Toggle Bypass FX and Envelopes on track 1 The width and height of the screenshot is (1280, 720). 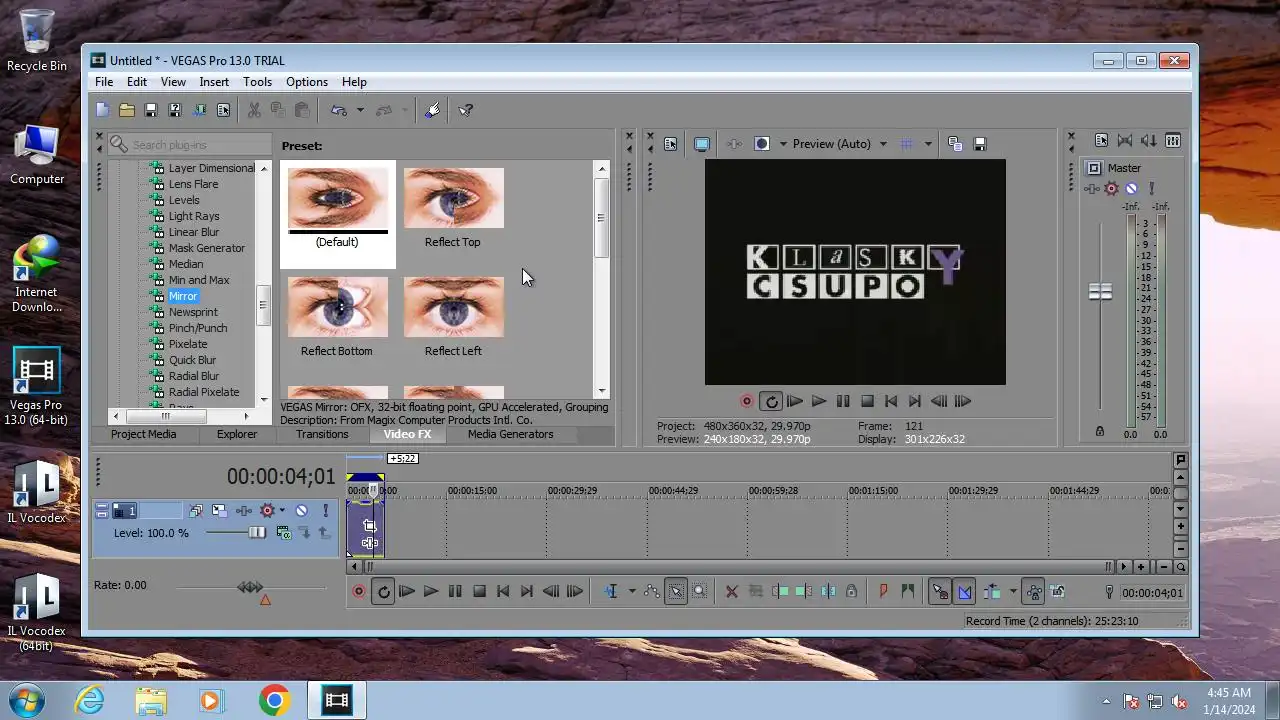point(196,511)
